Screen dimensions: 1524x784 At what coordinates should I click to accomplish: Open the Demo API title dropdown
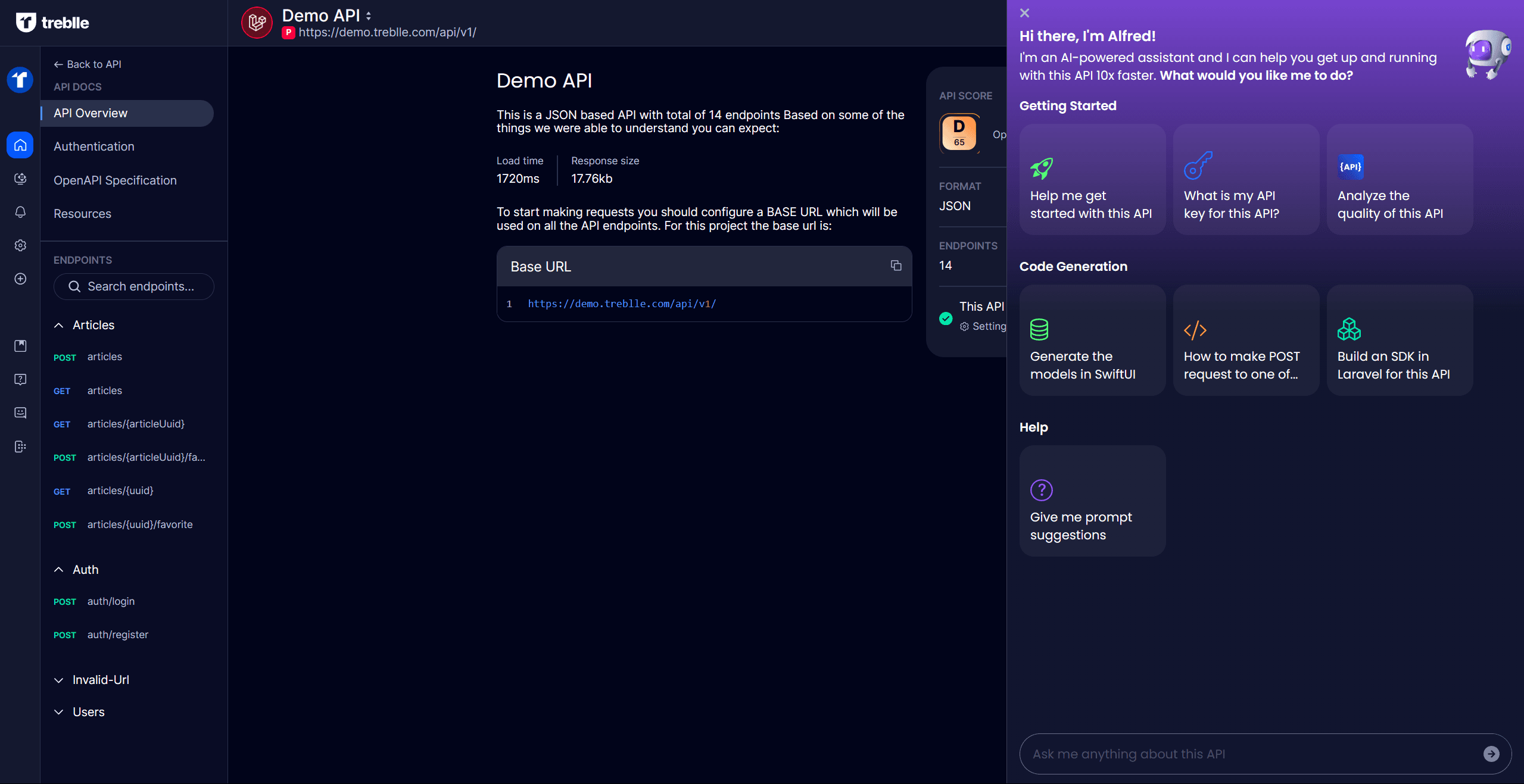(x=369, y=15)
